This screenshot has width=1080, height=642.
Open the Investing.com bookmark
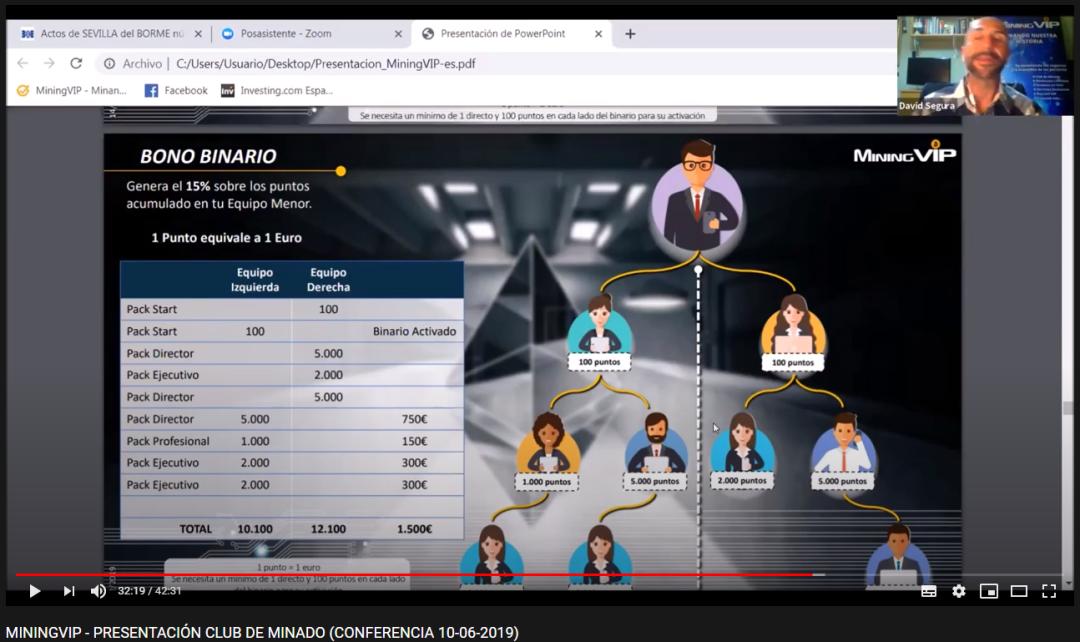[x=277, y=90]
